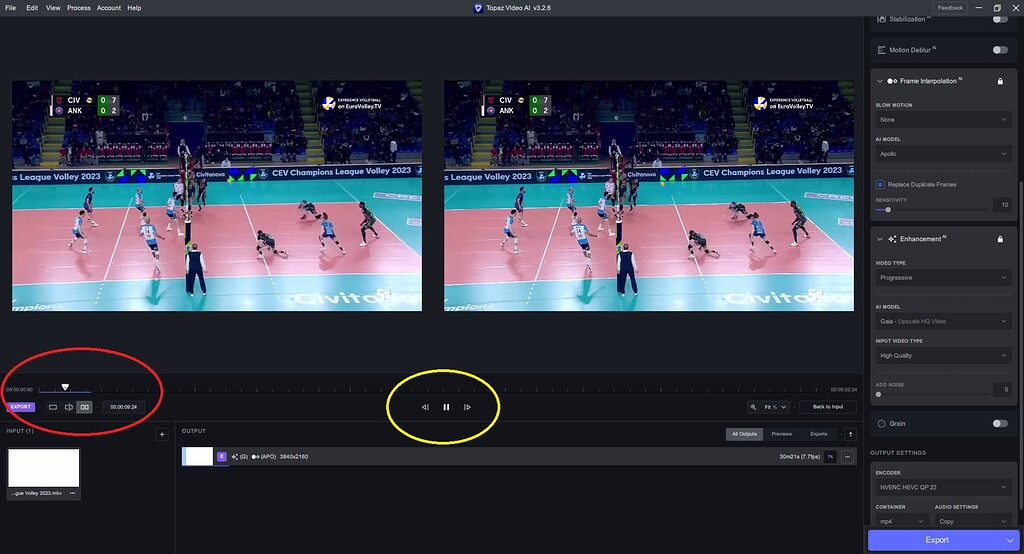The width and height of the screenshot is (1024, 554).
Task: Open the Help menu
Action: click(x=134, y=8)
